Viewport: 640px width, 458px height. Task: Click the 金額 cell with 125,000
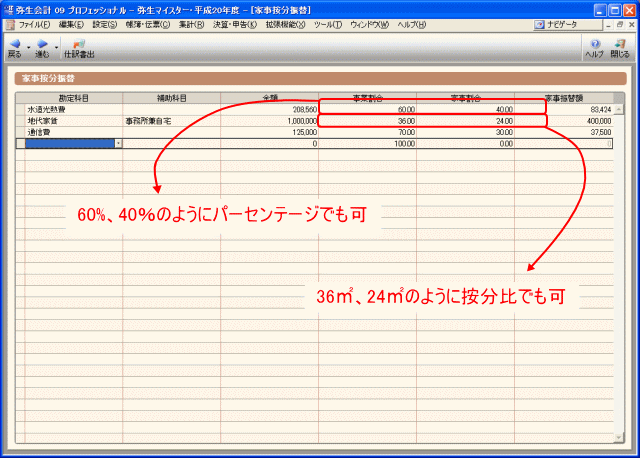(x=270, y=131)
